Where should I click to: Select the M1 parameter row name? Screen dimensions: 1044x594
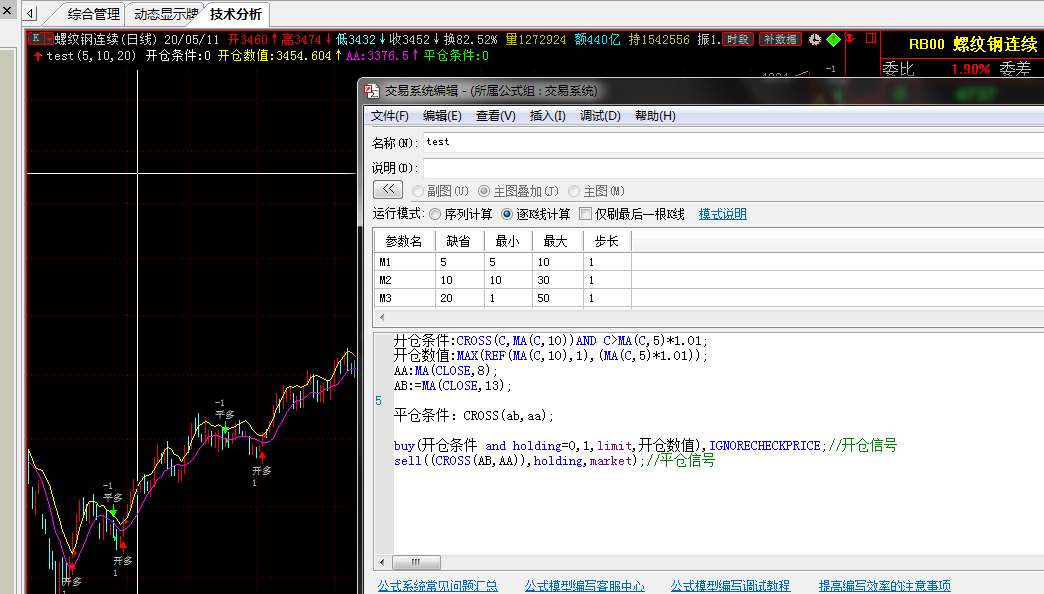pos(405,262)
